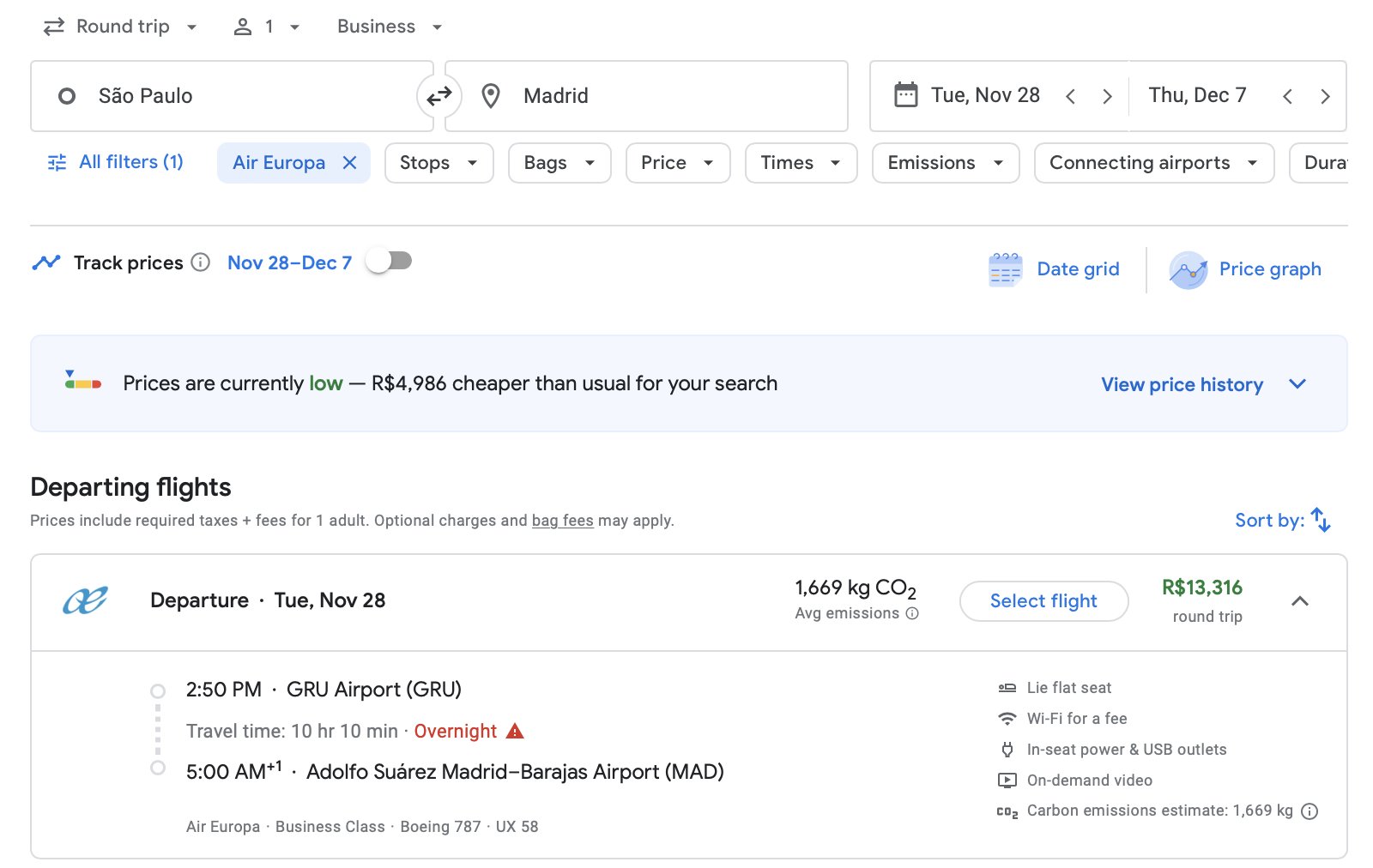The height and width of the screenshot is (868, 1373).
Task: Click the Carbon emissions estimate info icon
Action: click(1309, 811)
